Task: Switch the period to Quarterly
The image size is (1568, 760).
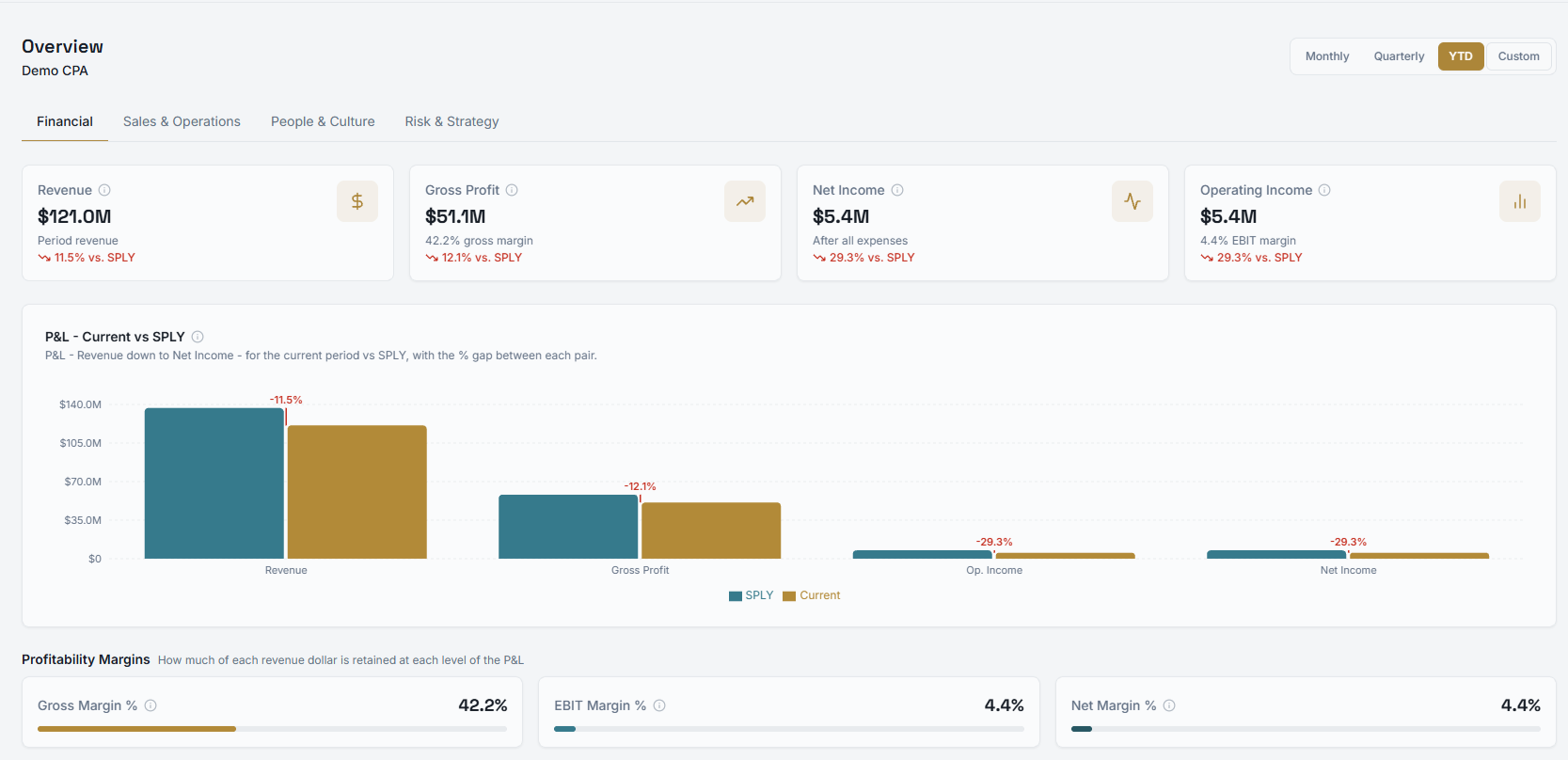Action: (x=1399, y=56)
